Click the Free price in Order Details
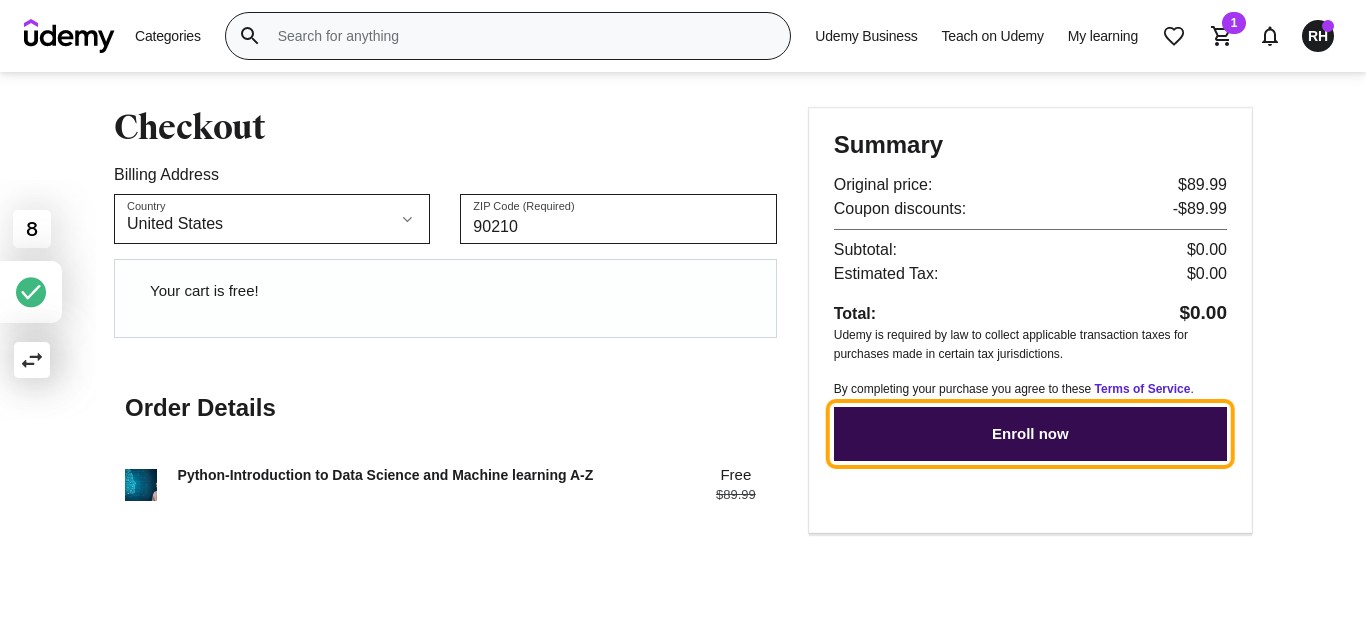 (x=736, y=475)
